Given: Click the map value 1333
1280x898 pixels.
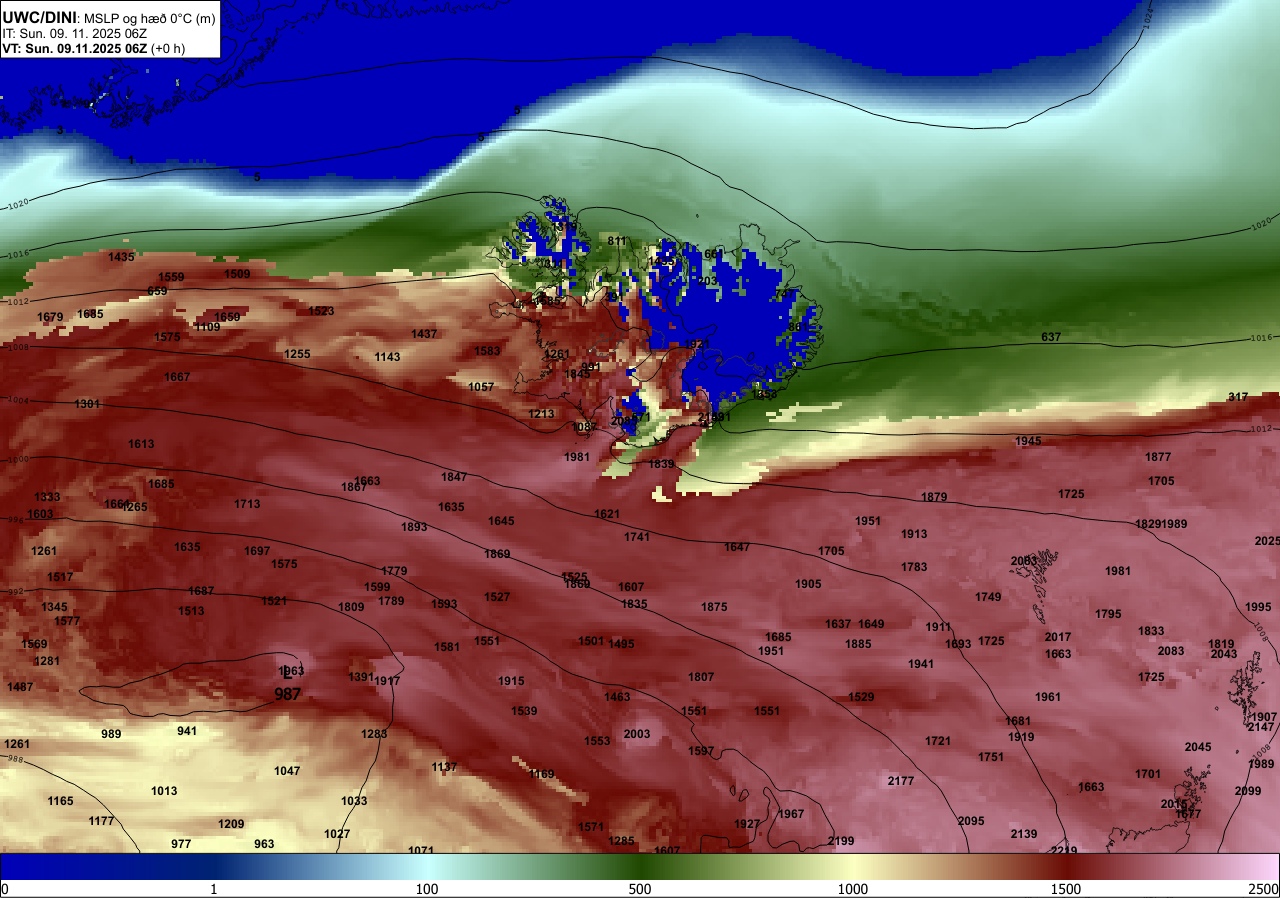Looking at the screenshot, I should pyautogui.click(x=47, y=497).
